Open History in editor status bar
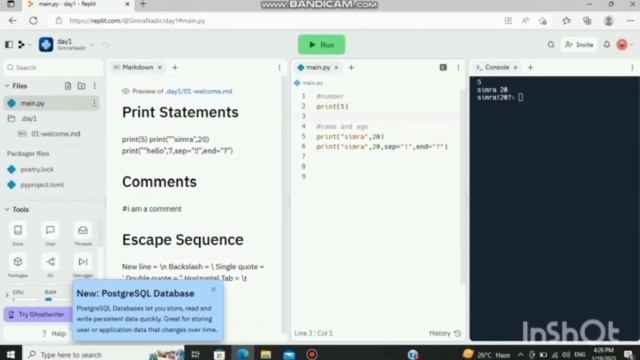This screenshot has height=360, width=640. 444,333
